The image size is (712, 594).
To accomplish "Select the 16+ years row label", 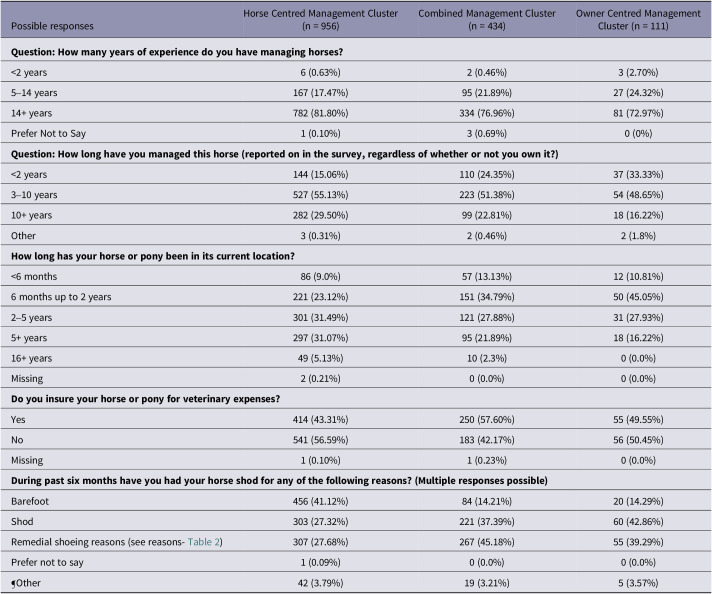I will click(x=31, y=358).
